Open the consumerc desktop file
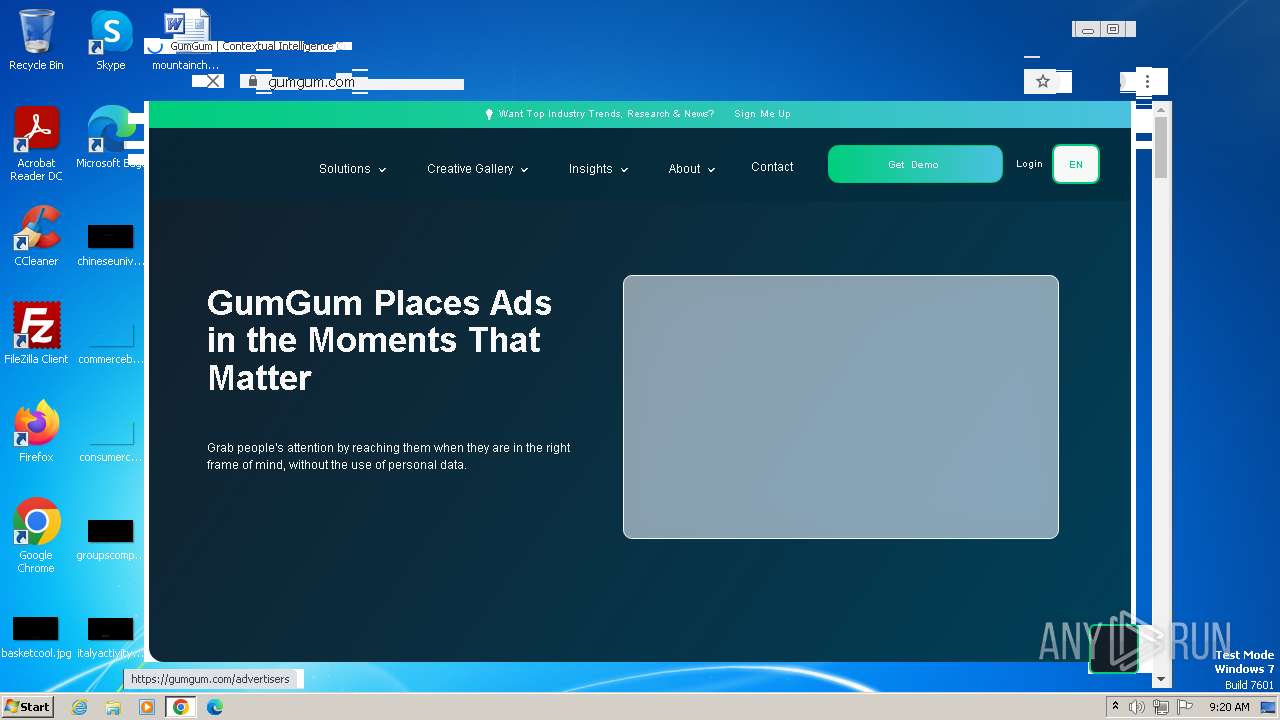Screen dimensions: 1280x720 (x=110, y=441)
